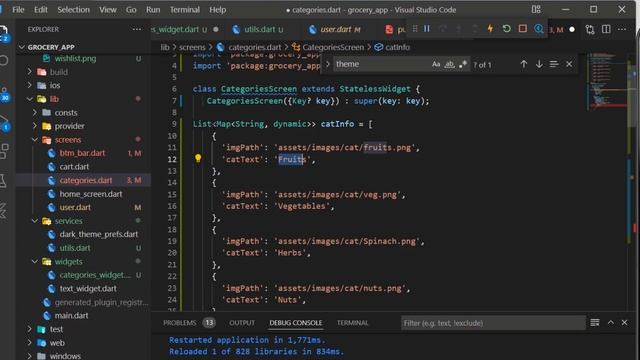
Task: Open dark_theme_prefs.dart in the explorer
Action: (x=98, y=234)
